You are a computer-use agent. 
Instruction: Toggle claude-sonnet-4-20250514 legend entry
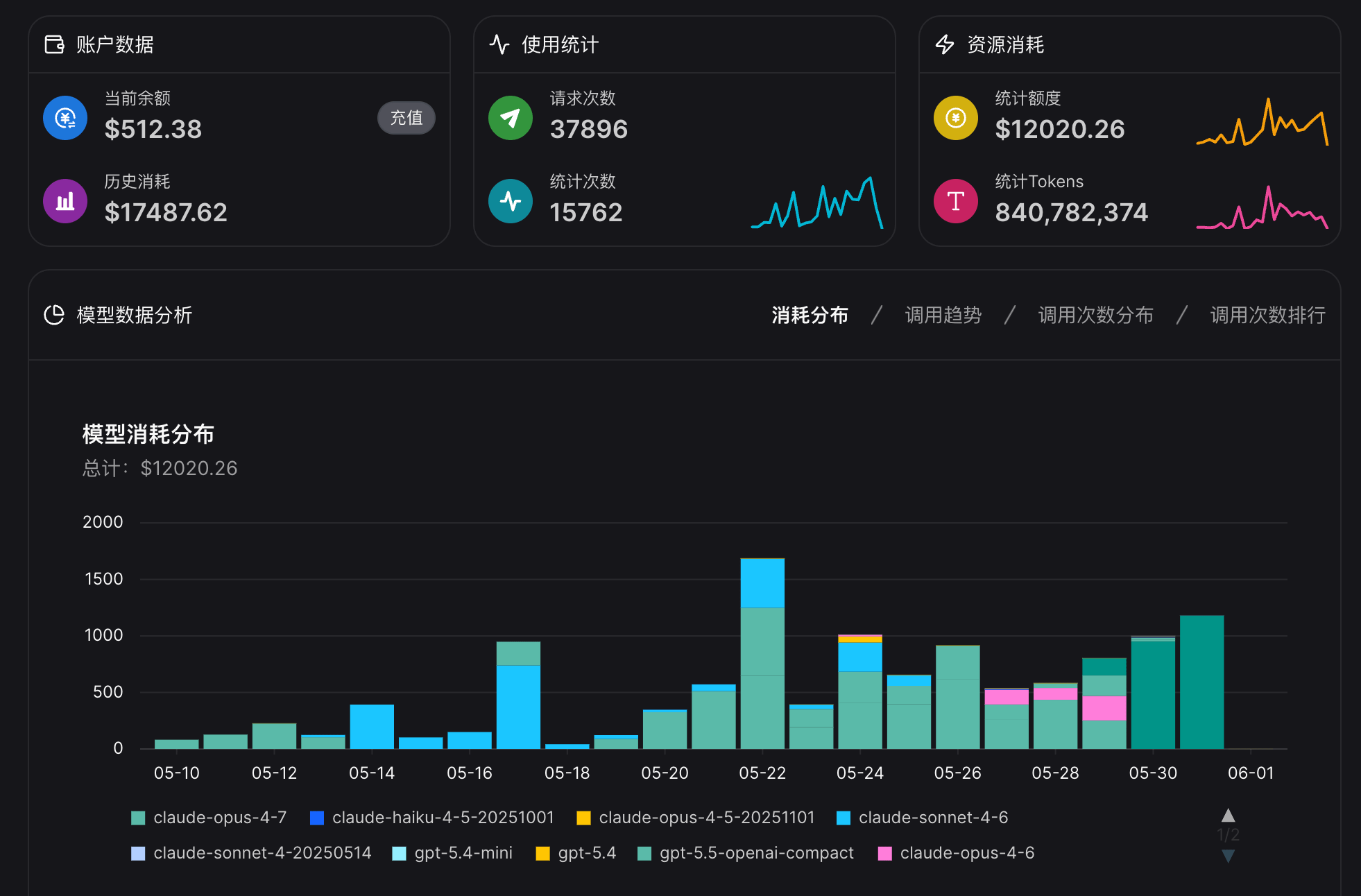[251, 853]
